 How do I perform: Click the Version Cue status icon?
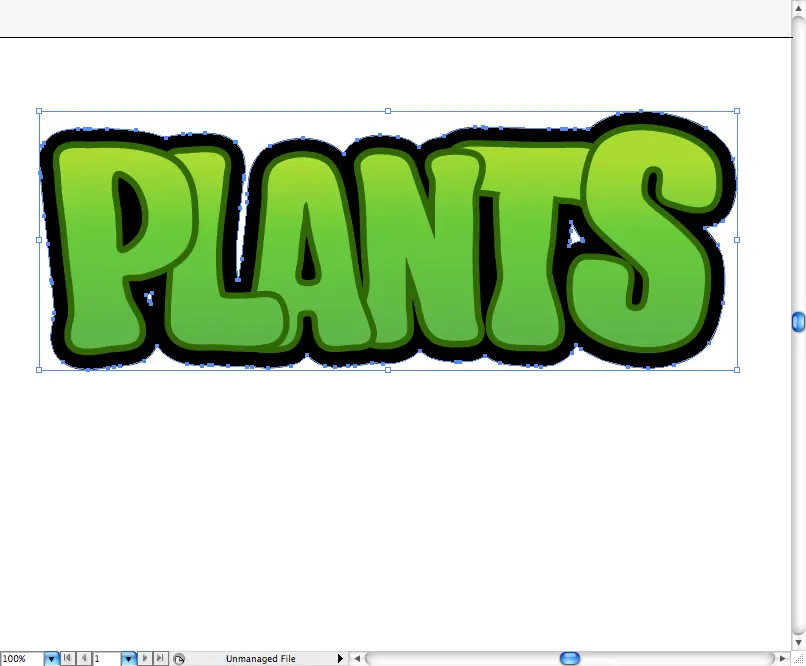click(x=179, y=659)
